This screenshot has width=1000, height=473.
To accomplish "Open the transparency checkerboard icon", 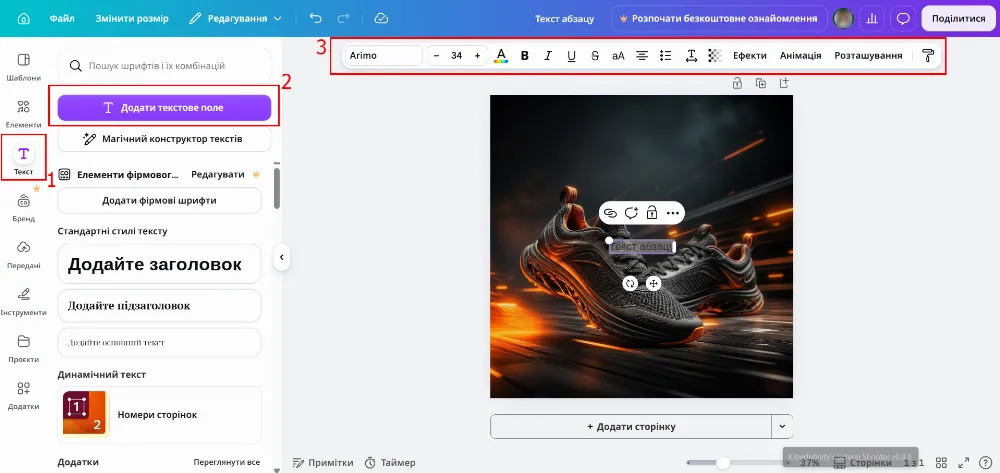I will click(x=715, y=55).
